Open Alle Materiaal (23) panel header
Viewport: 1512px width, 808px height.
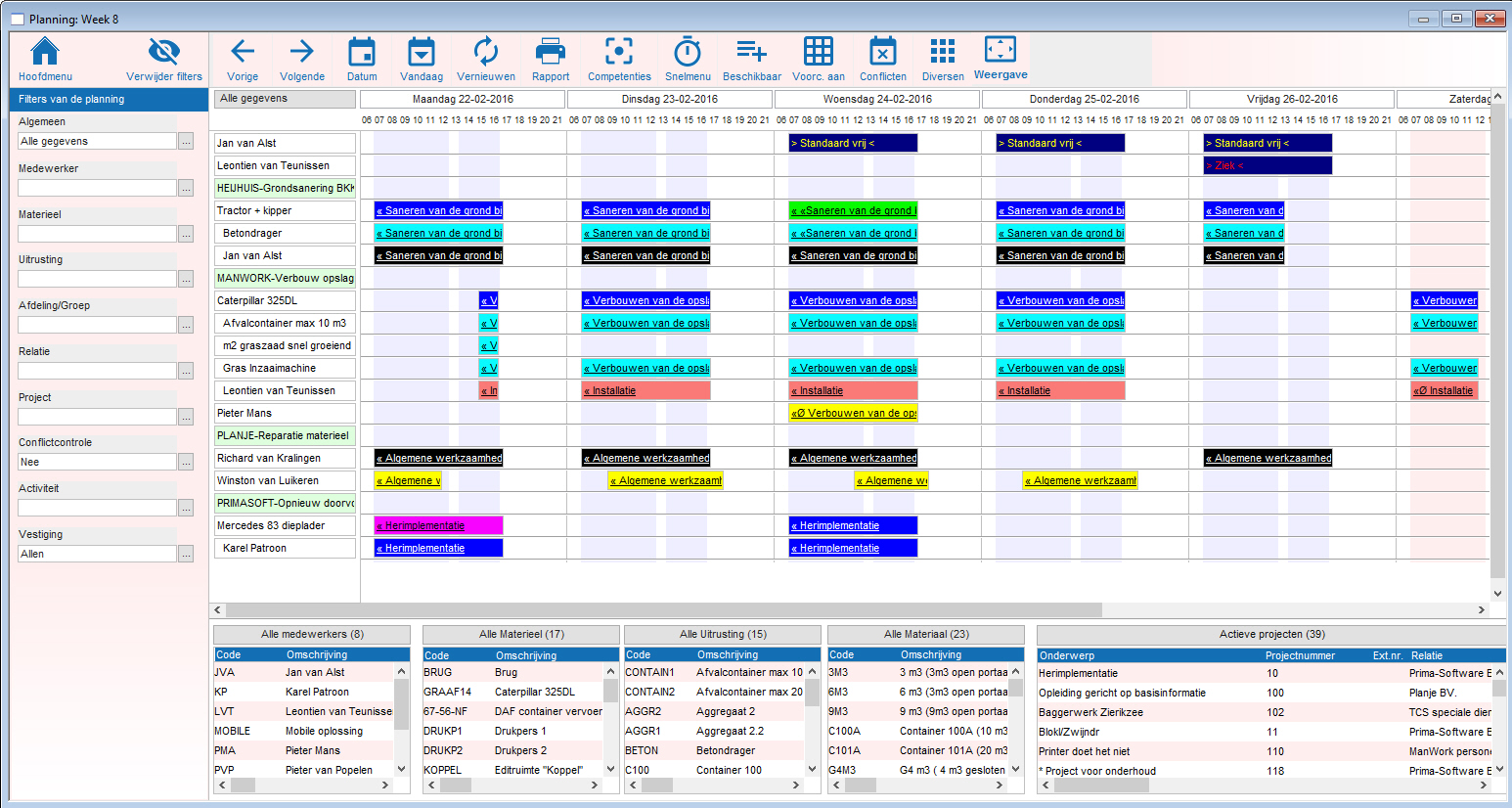click(x=926, y=634)
